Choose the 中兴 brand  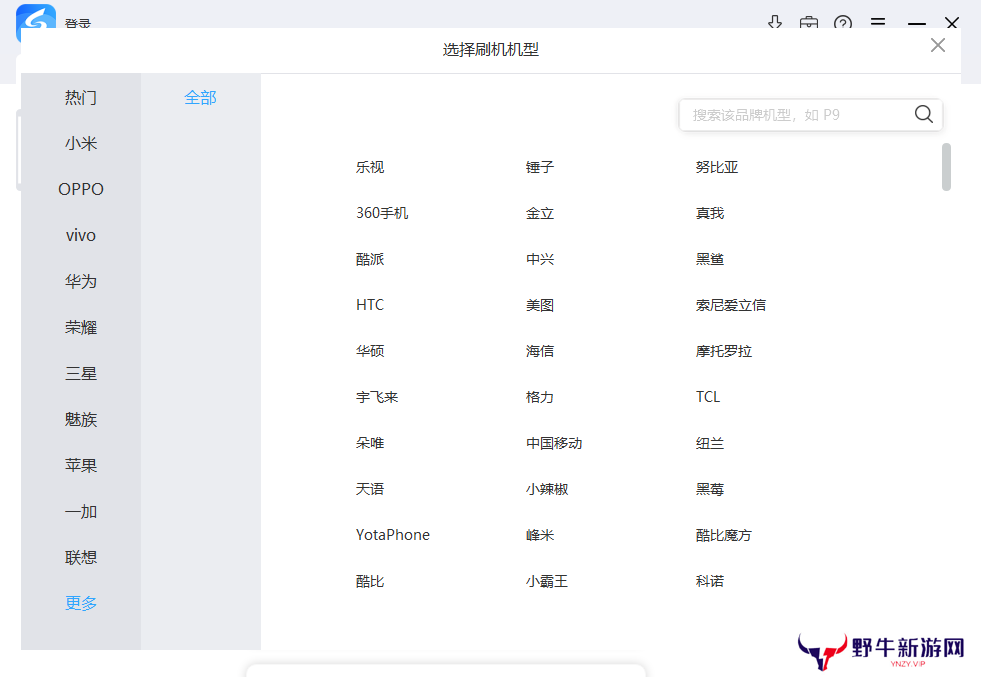[539, 259]
